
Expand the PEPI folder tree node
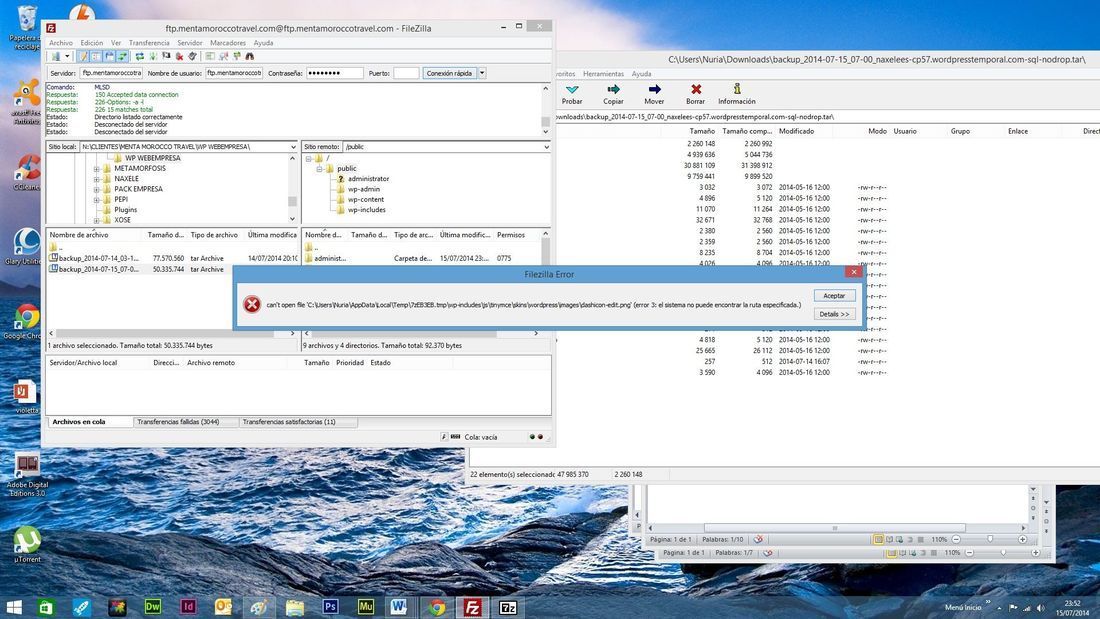click(96, 199)
